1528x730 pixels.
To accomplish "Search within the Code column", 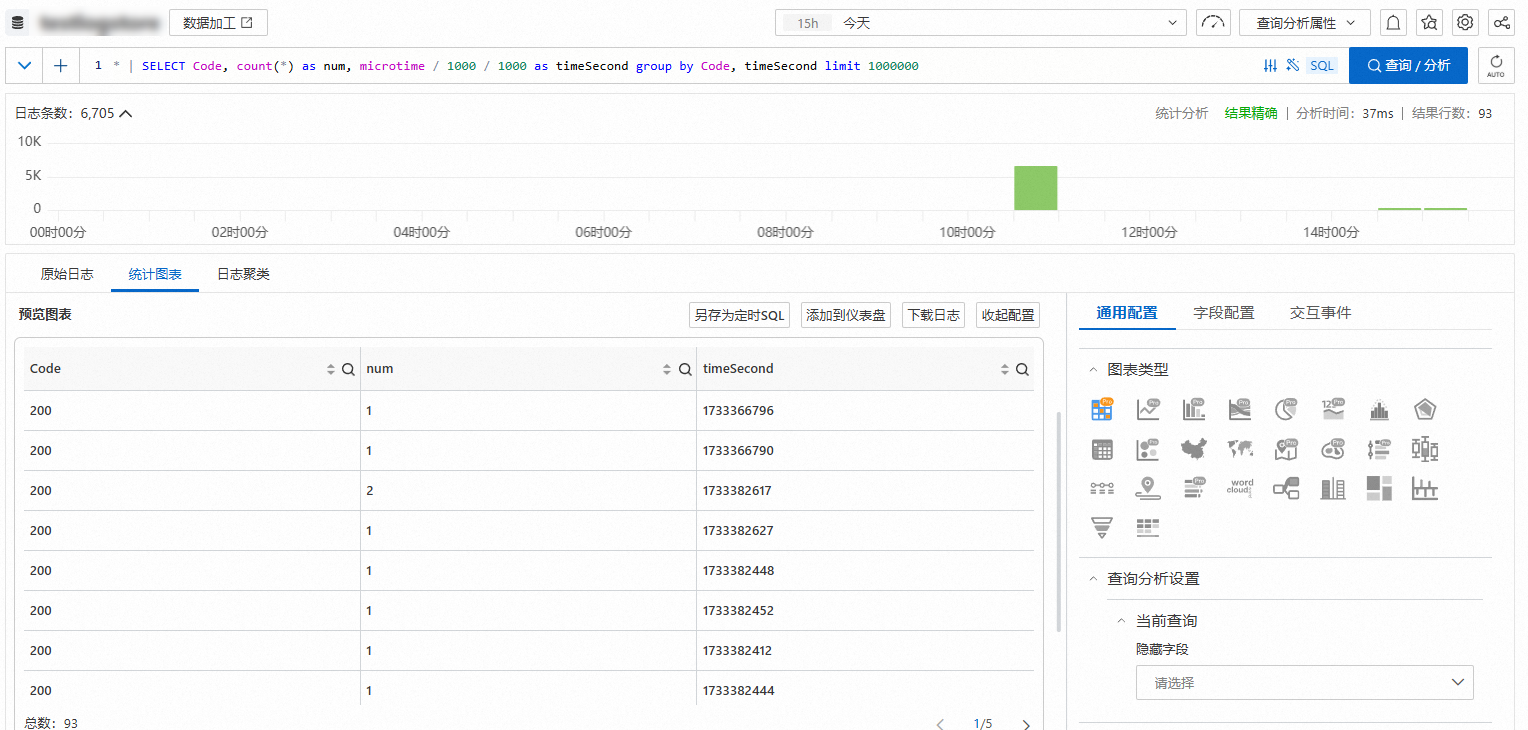I will pyautogui.click(x=348, y=369).
